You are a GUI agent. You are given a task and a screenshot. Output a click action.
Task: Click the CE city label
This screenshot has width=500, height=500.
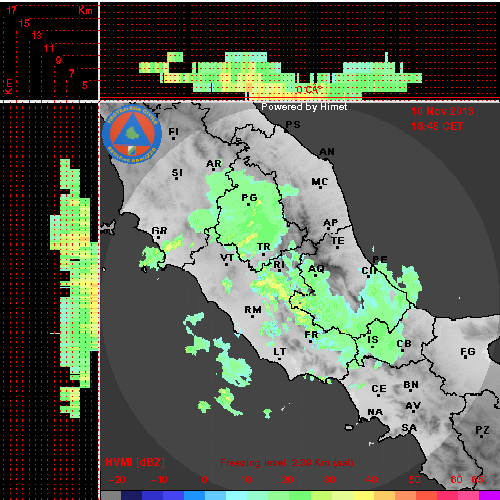click(379, 389)
